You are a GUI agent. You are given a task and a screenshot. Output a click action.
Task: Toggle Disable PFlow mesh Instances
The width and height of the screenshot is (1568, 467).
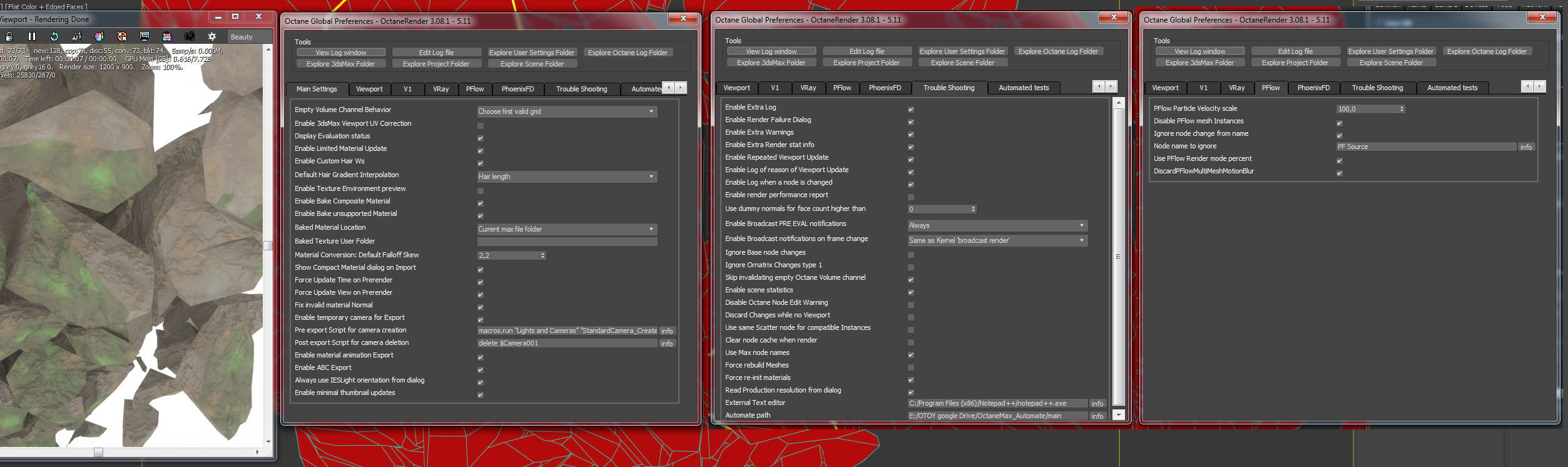coord(1340,123)
